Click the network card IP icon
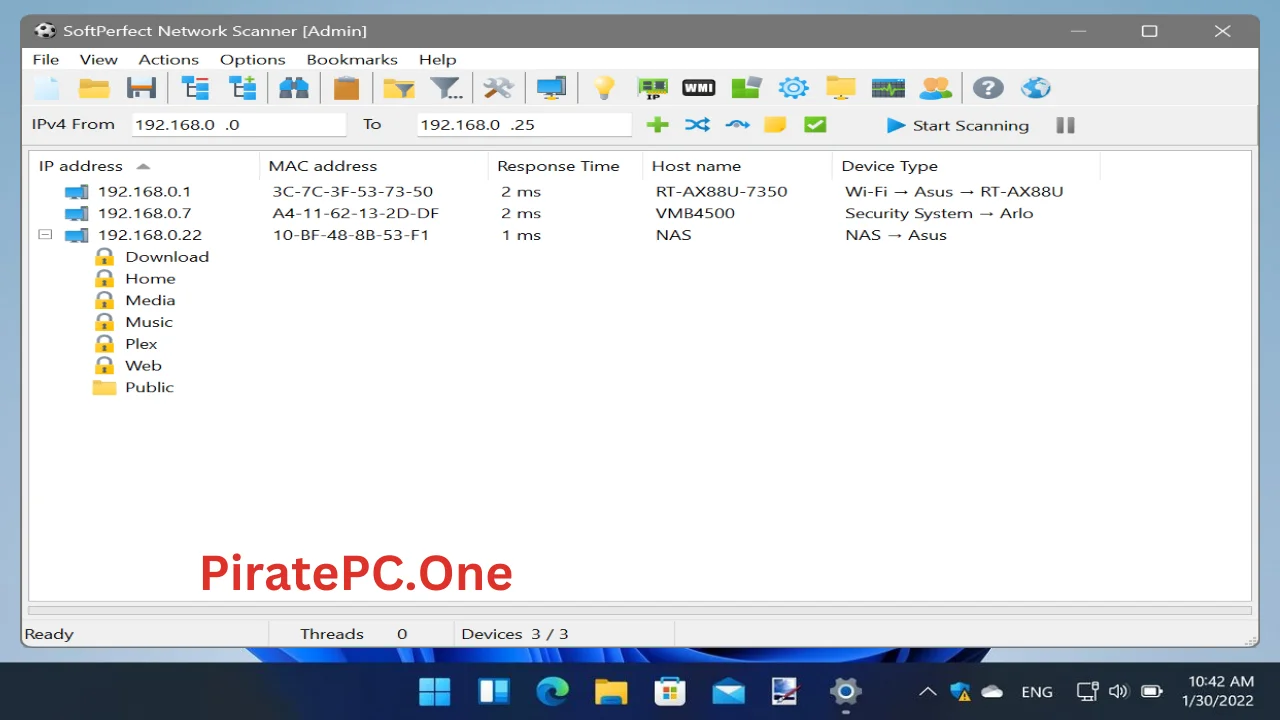 click(x=653, y=88)
